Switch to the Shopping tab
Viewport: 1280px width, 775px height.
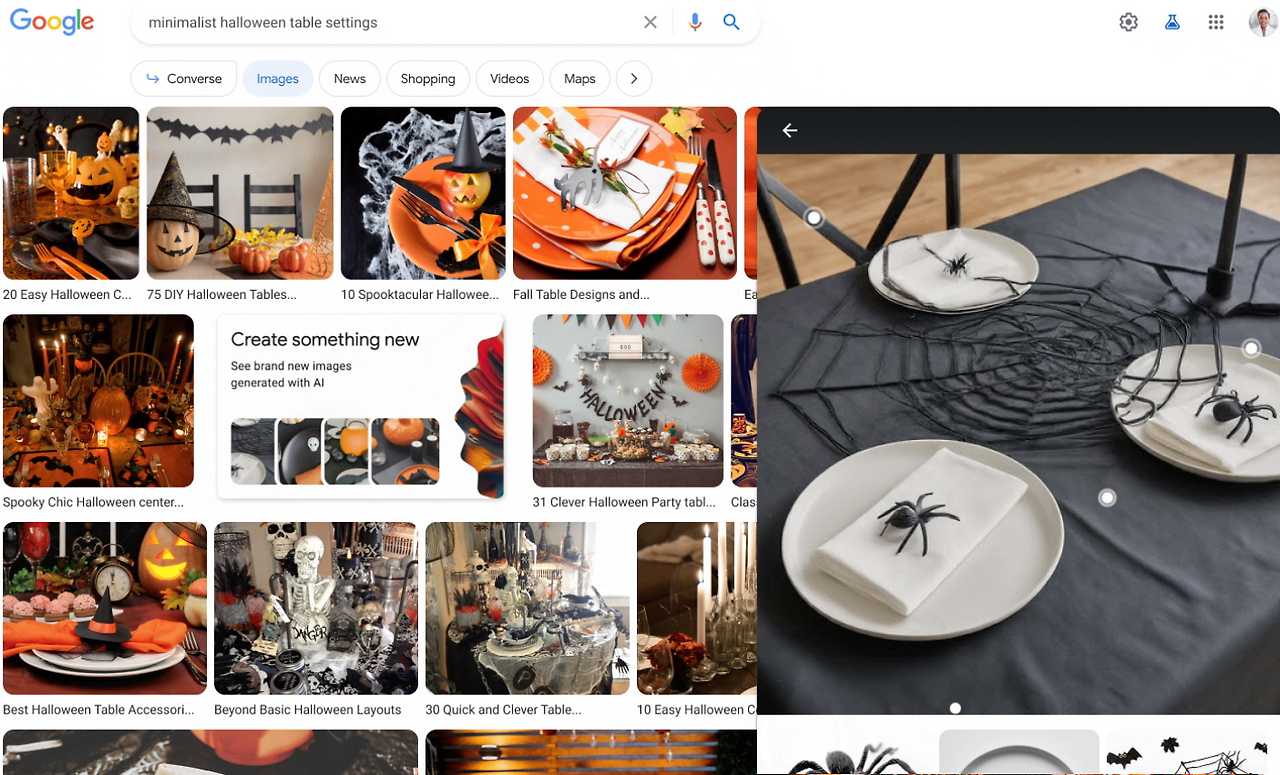point(428,78)
